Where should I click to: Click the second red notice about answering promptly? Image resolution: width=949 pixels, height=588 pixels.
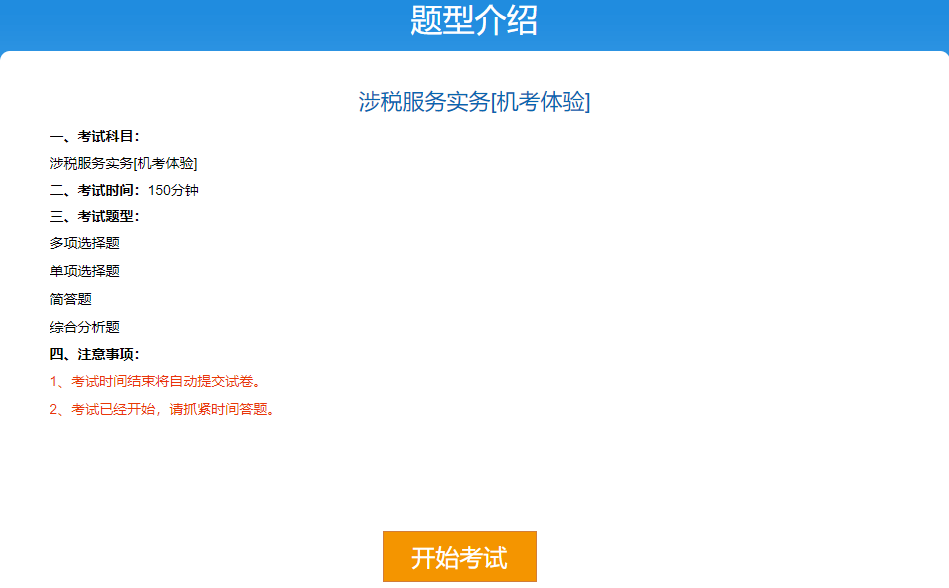[x=167, y=410]
